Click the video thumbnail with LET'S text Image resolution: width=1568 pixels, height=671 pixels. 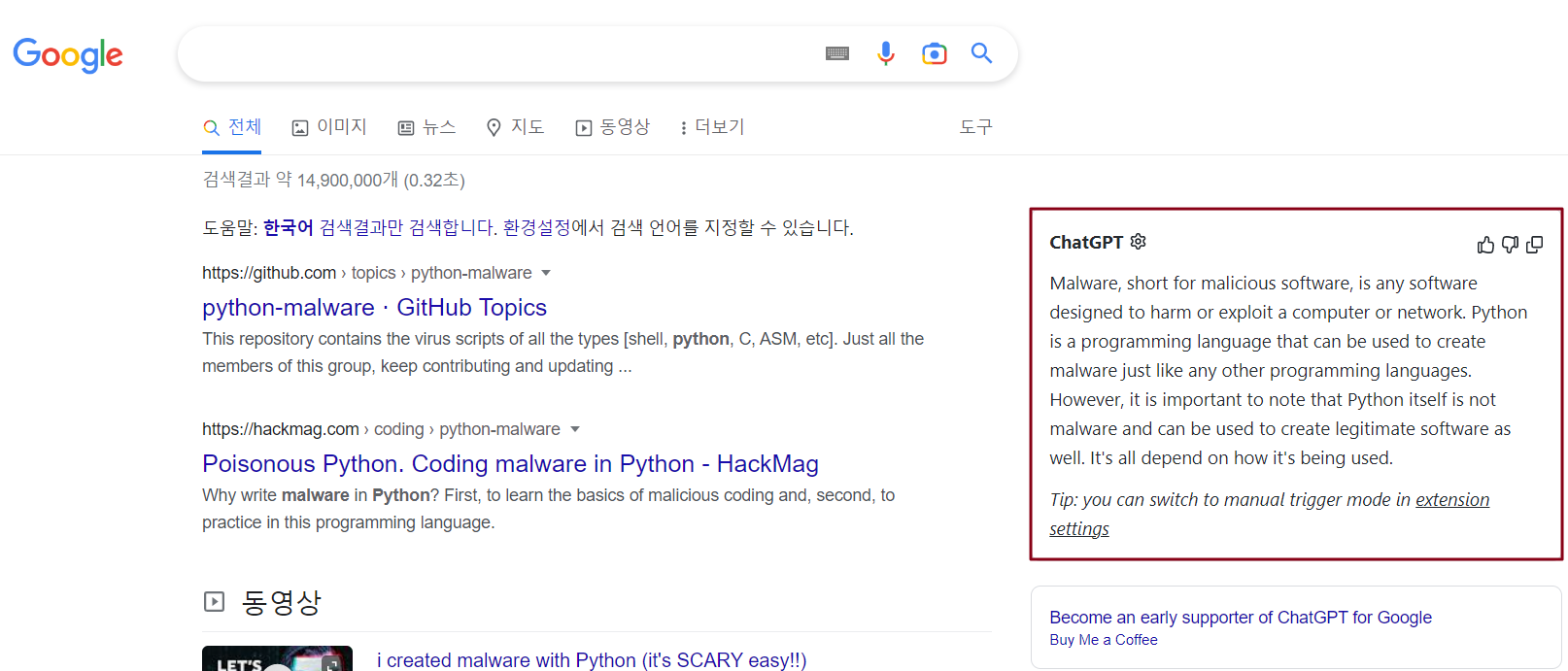click(x=277, y=658)
